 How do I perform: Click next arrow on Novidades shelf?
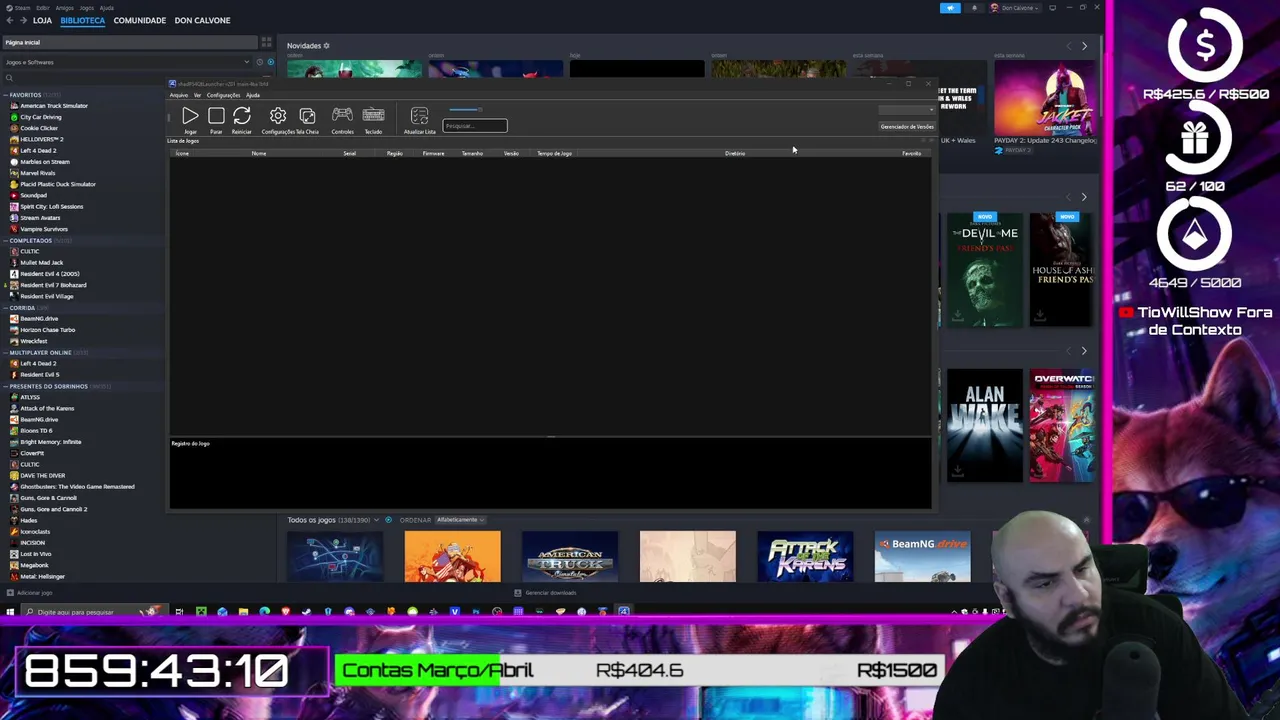(1084, 46)
